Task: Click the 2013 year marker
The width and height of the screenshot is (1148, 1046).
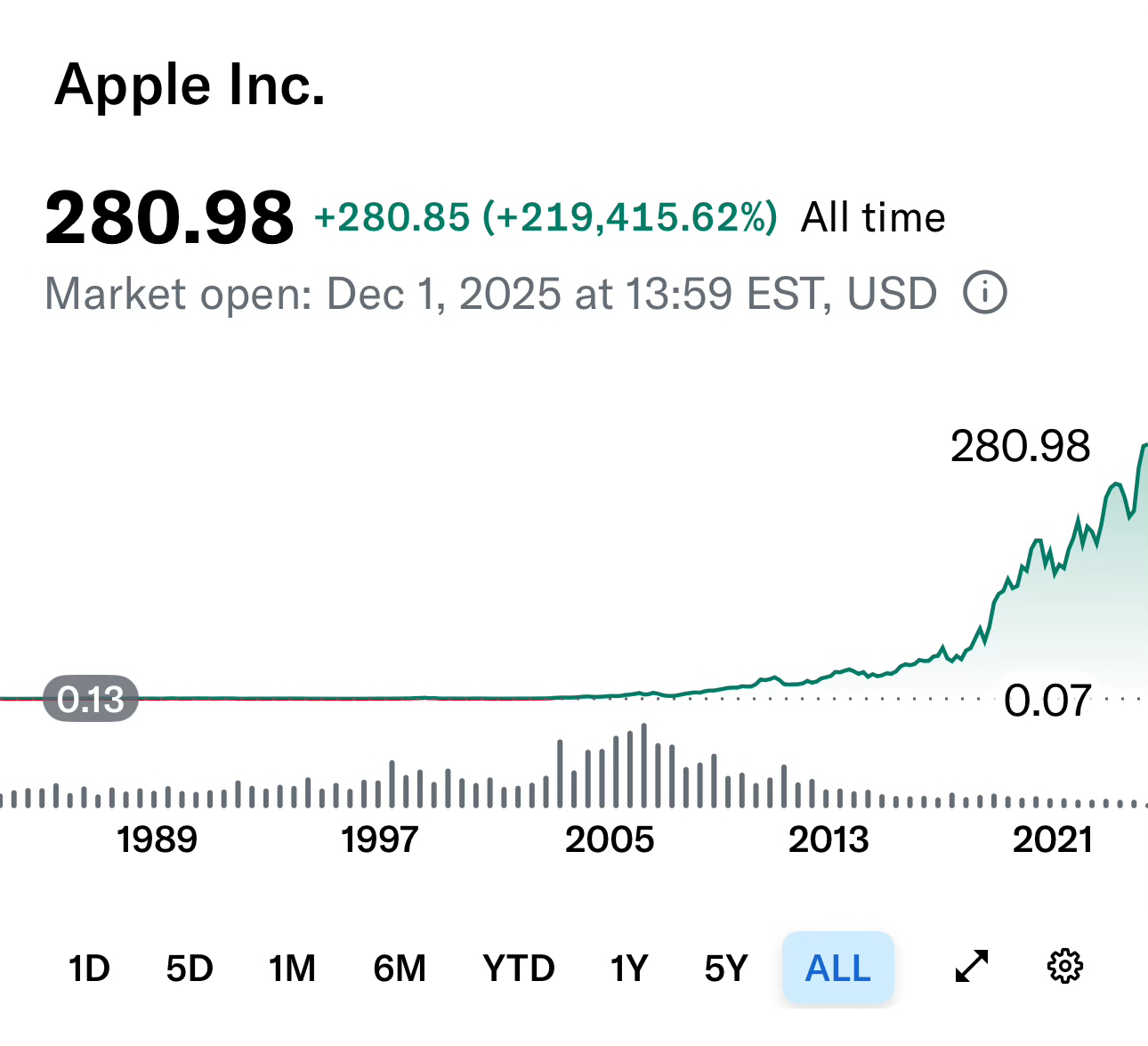Action: [829, 839]
